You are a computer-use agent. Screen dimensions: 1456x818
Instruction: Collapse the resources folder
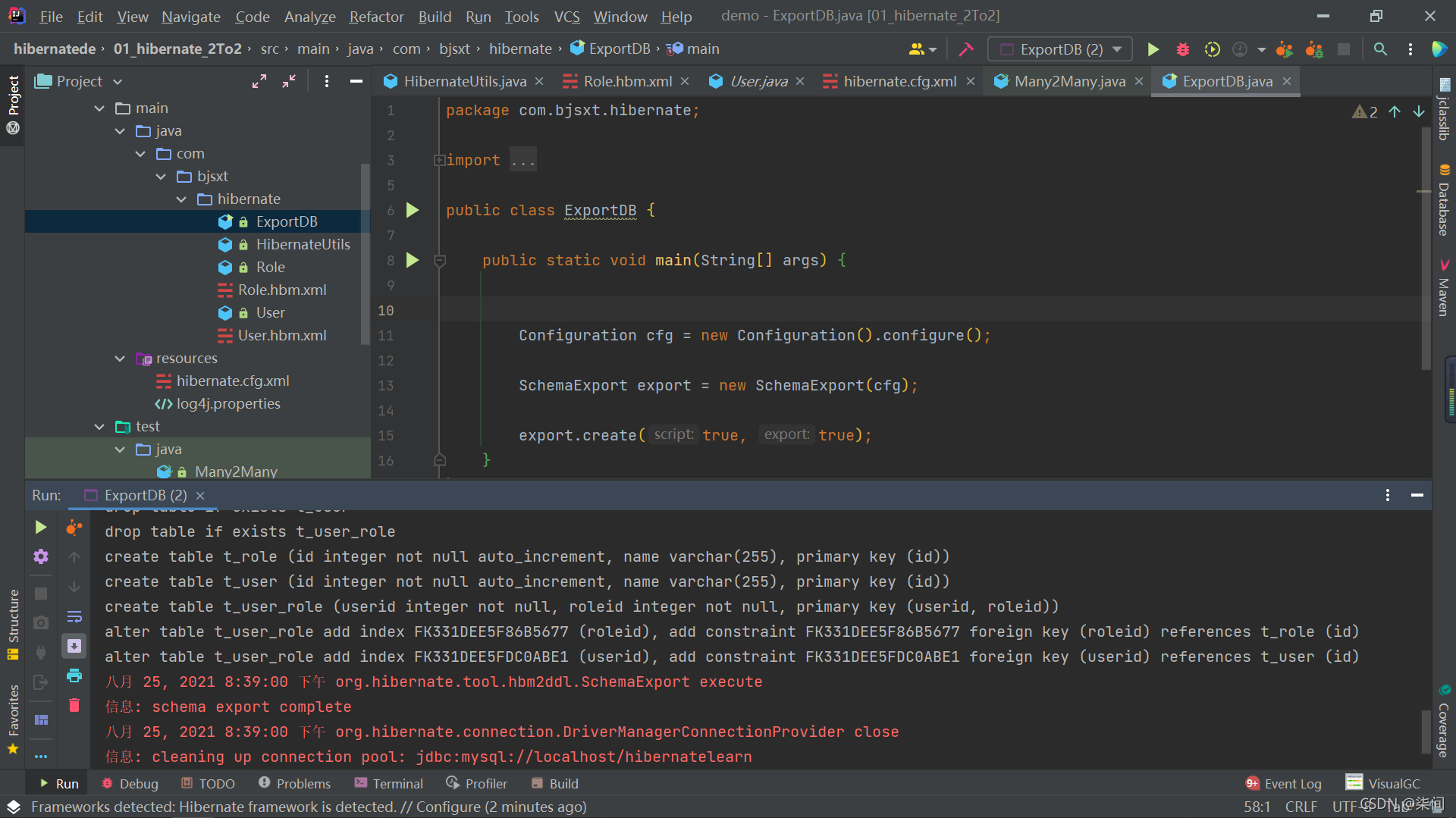click(x=120, y=359)
